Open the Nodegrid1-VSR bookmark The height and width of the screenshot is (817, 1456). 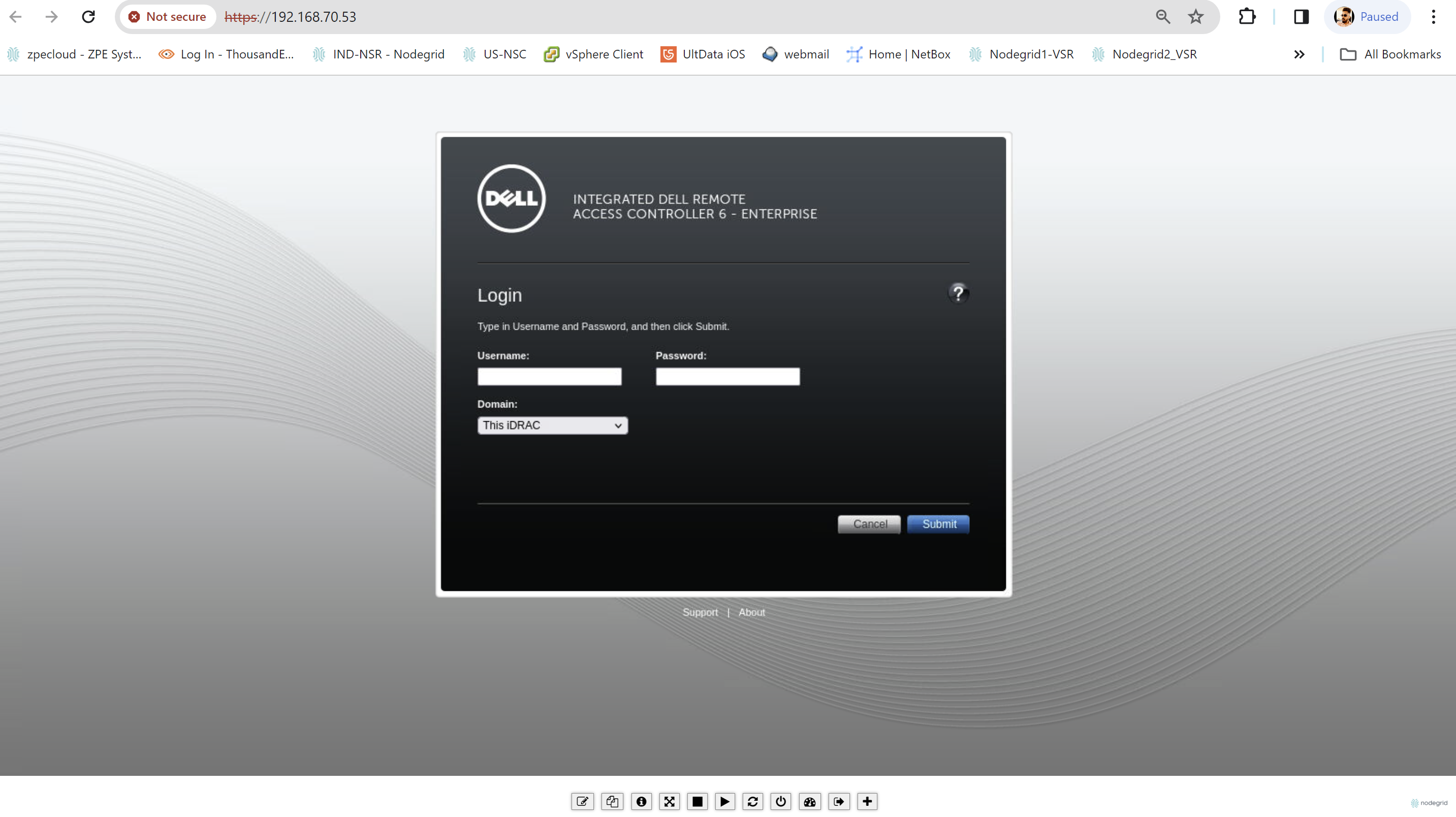pos(1021,54)
